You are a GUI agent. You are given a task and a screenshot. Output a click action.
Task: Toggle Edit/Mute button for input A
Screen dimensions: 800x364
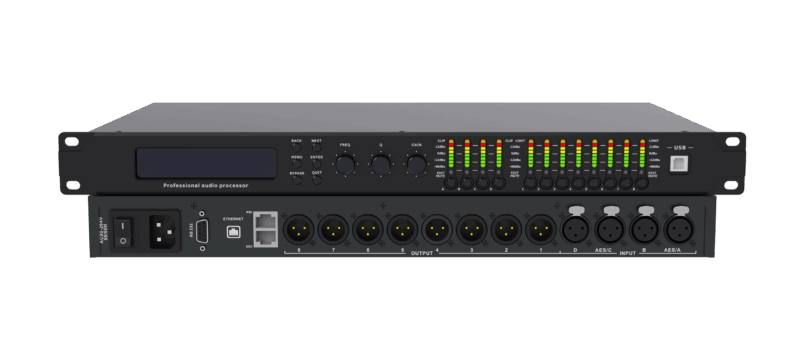(452, 183)
